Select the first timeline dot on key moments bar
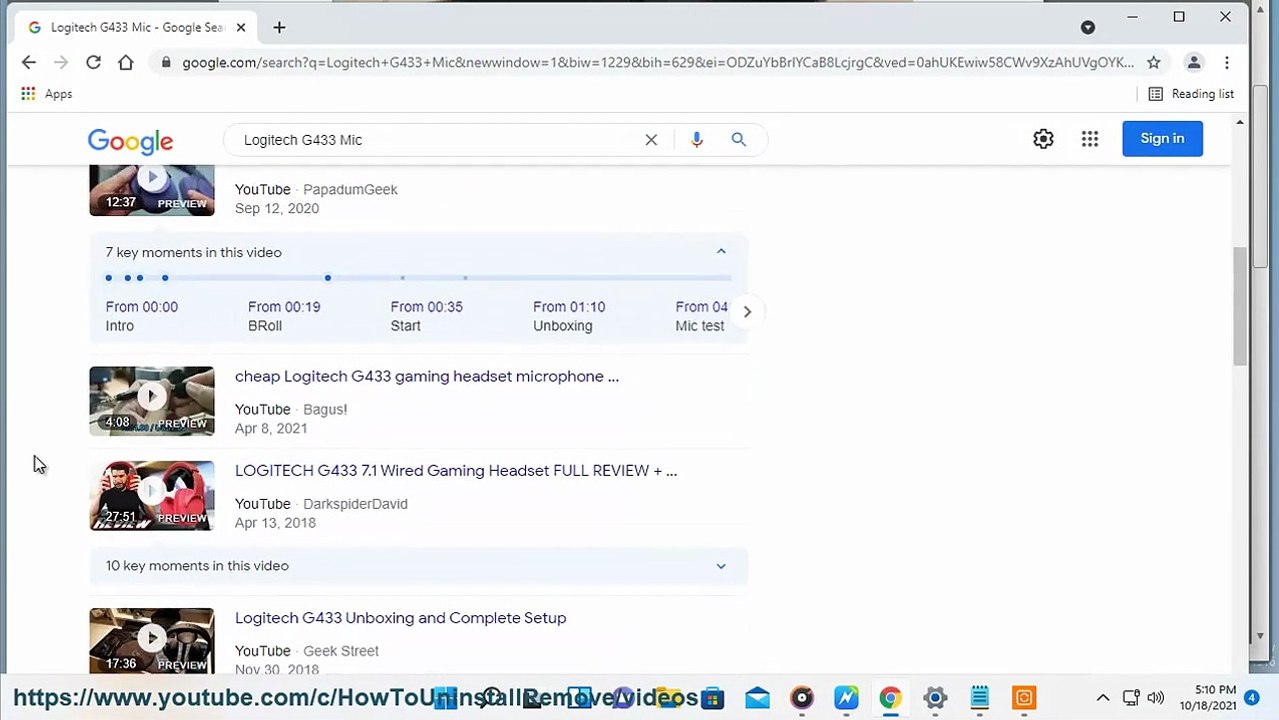 coord(109,278)
